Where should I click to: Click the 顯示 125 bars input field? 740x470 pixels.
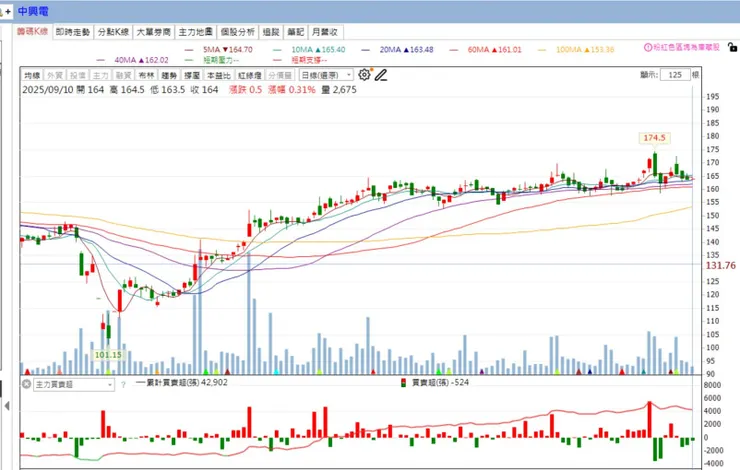point(675,75)
